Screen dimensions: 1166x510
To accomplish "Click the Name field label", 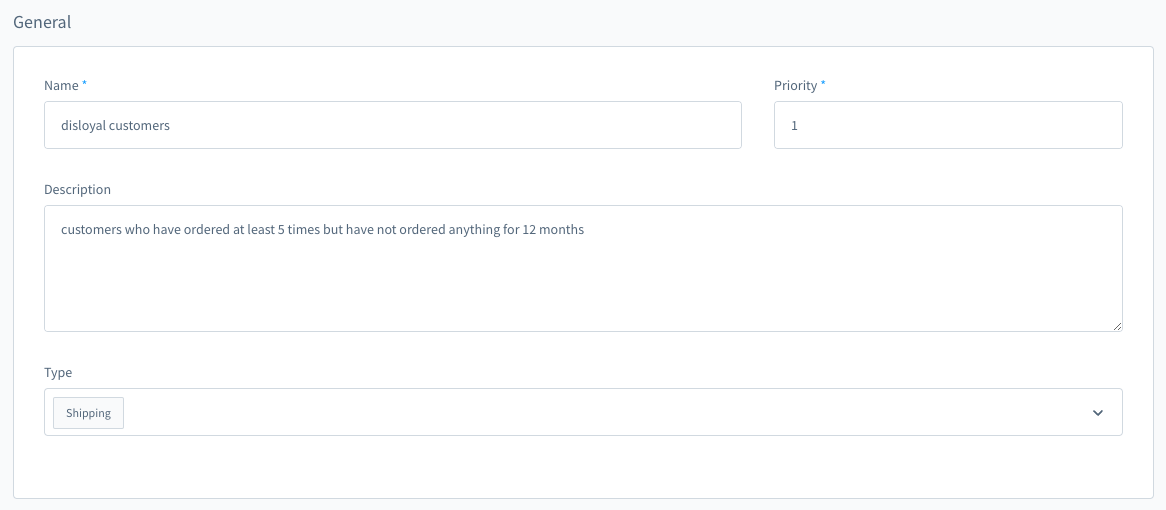I will (61, 85).
